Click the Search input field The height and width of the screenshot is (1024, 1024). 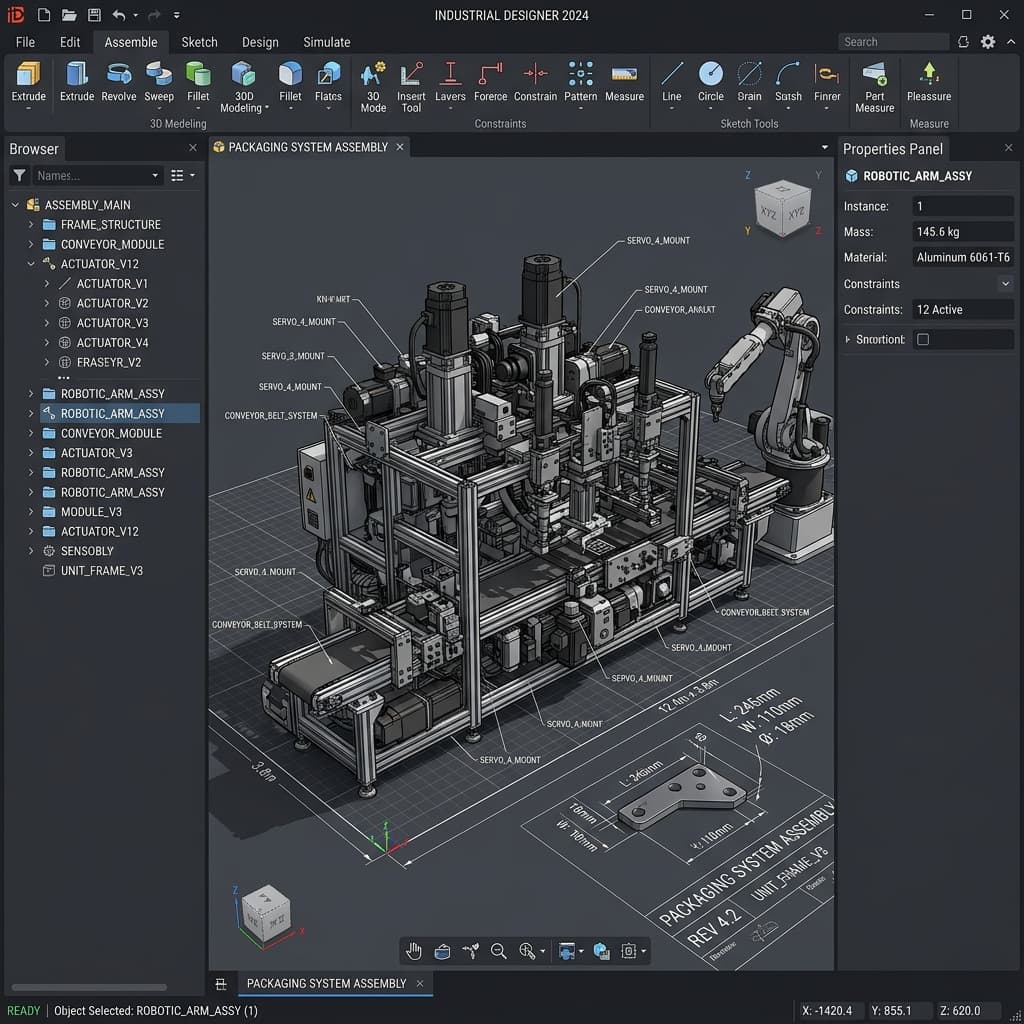[x=893, y=42]
